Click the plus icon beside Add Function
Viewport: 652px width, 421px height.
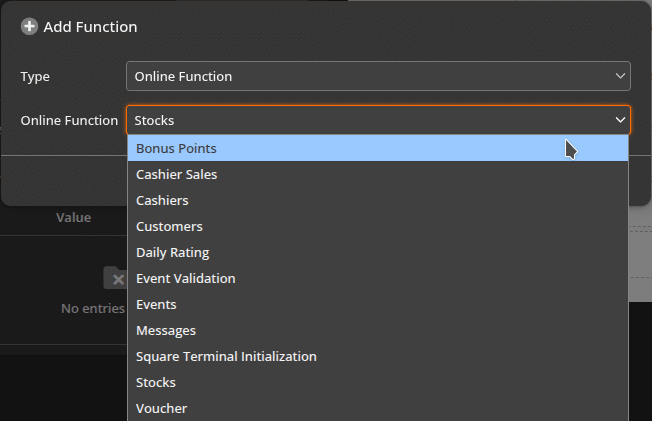pos(29,27)
